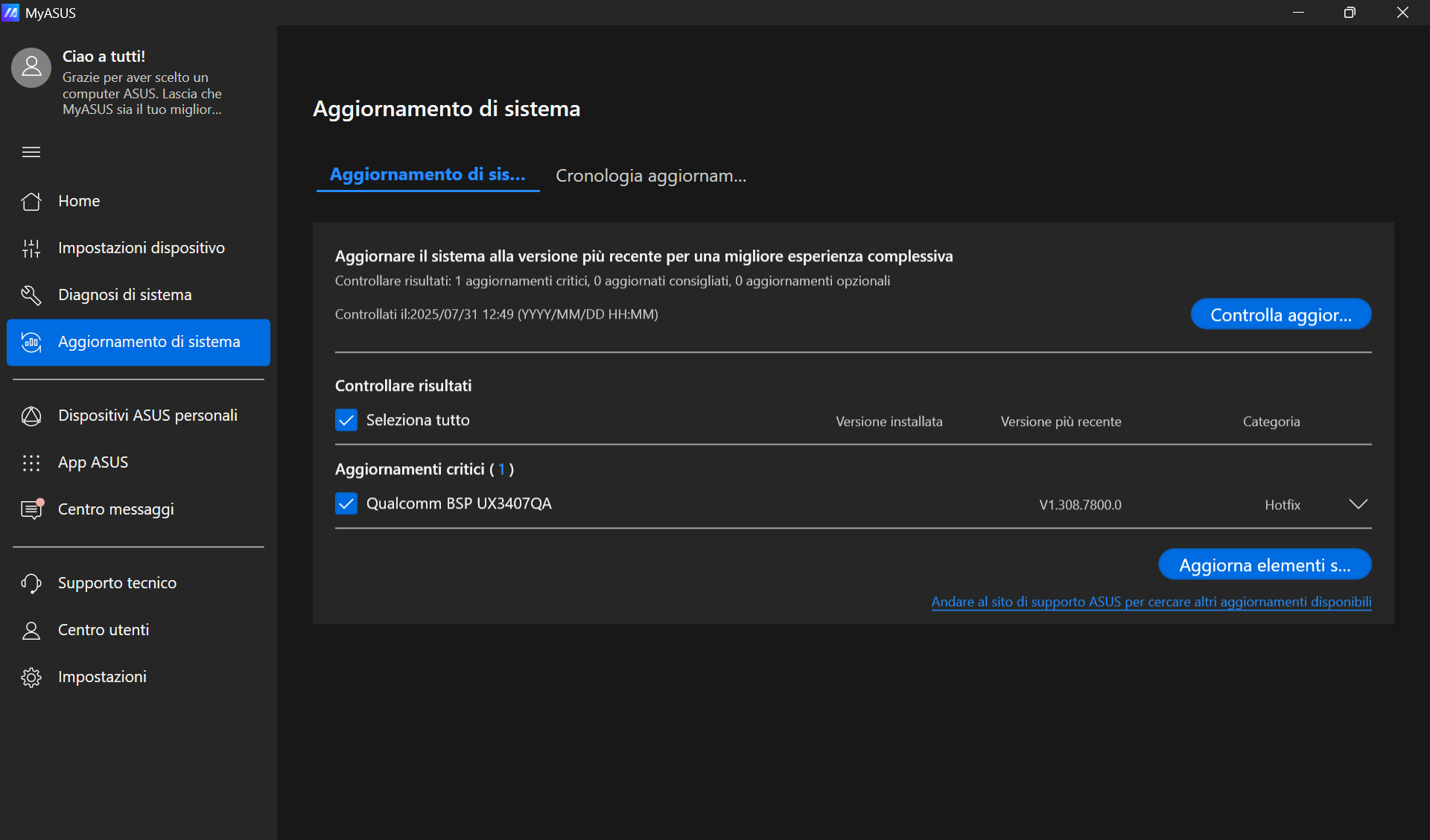Open the user profile avatar
The image size is (1430, 840).
pyautogui.click(x=31, y=68)
